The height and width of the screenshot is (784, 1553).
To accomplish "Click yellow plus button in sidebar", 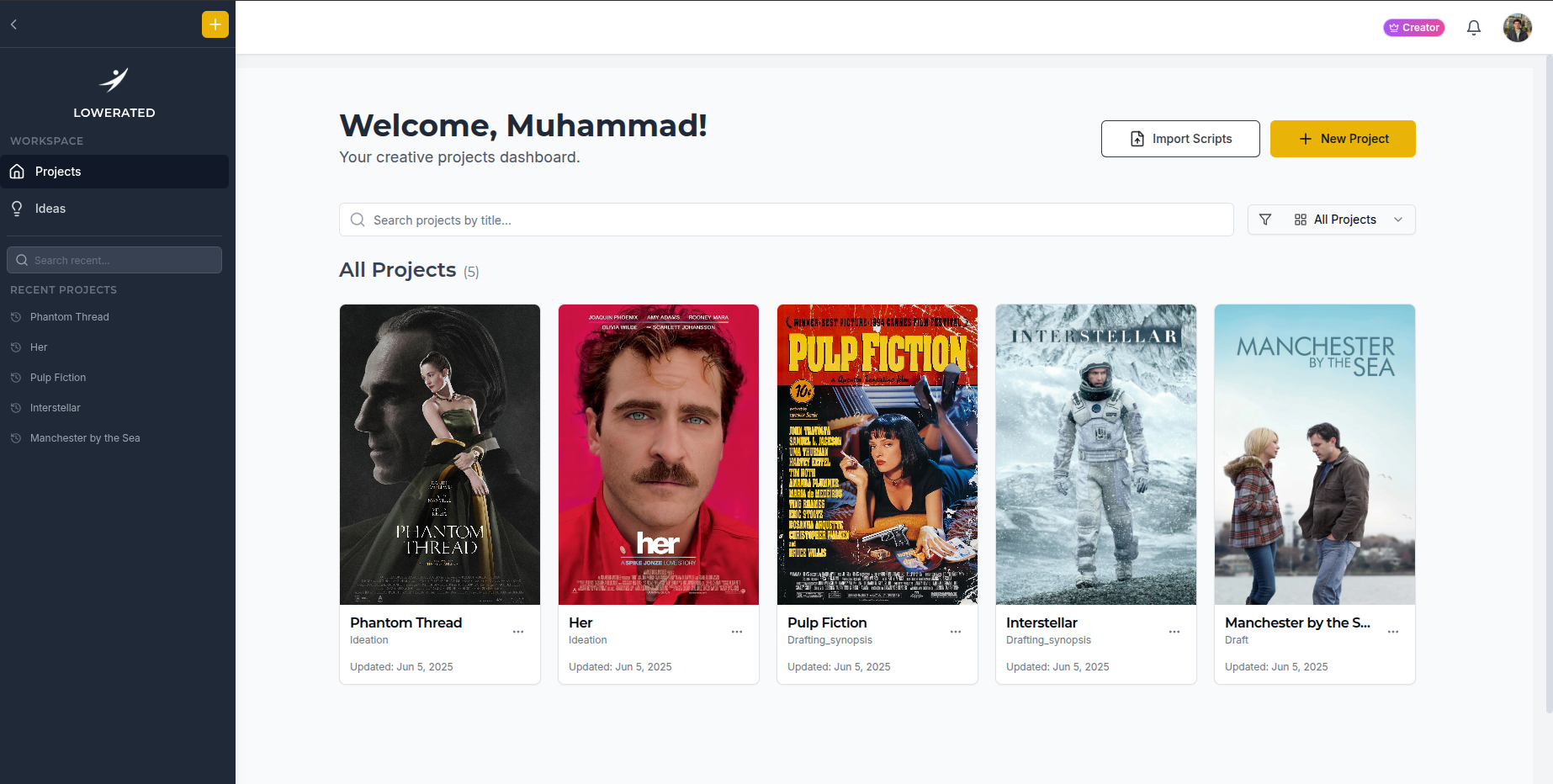I will [x=215, y=24].
